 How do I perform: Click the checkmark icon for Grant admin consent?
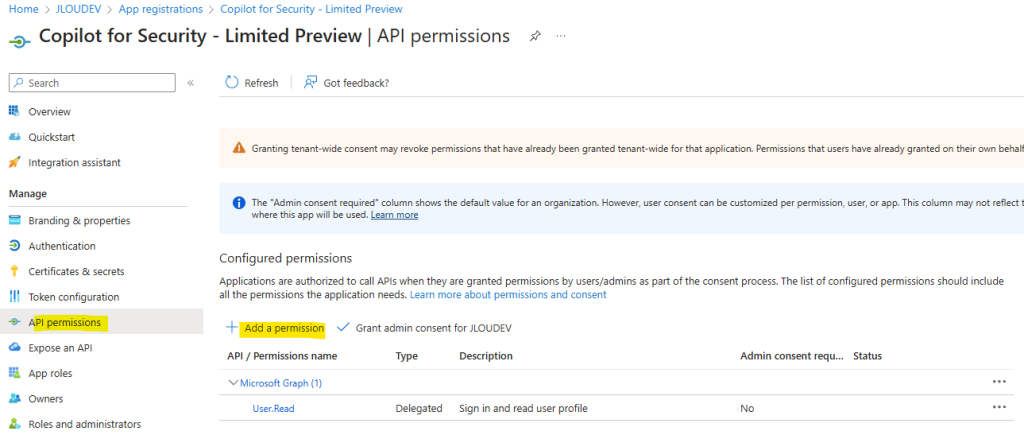click(343, 327)
